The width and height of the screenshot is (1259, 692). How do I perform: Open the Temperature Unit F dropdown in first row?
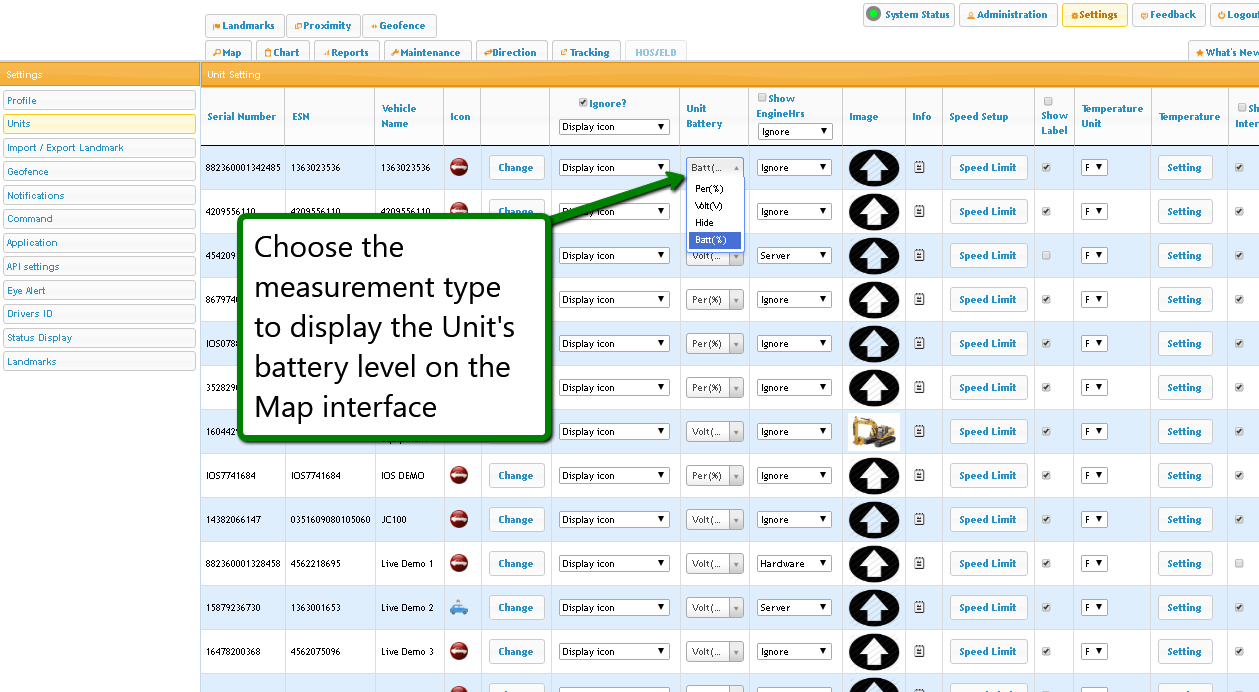pos(1094,168)
